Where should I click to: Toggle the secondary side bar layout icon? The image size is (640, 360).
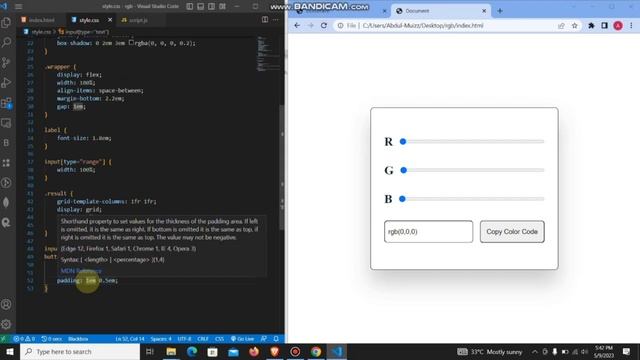click(211, 7)
